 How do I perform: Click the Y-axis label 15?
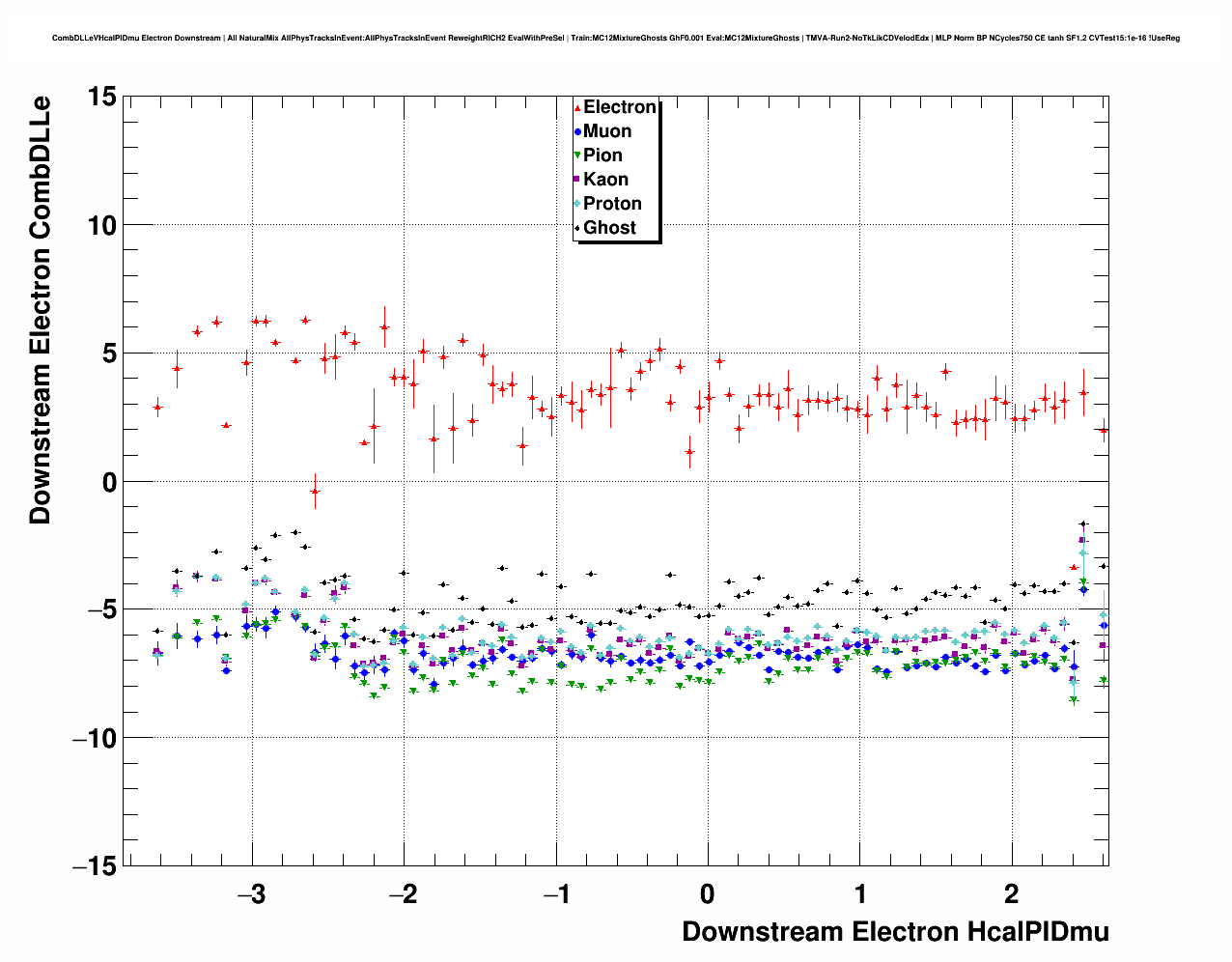coord(101,97)
